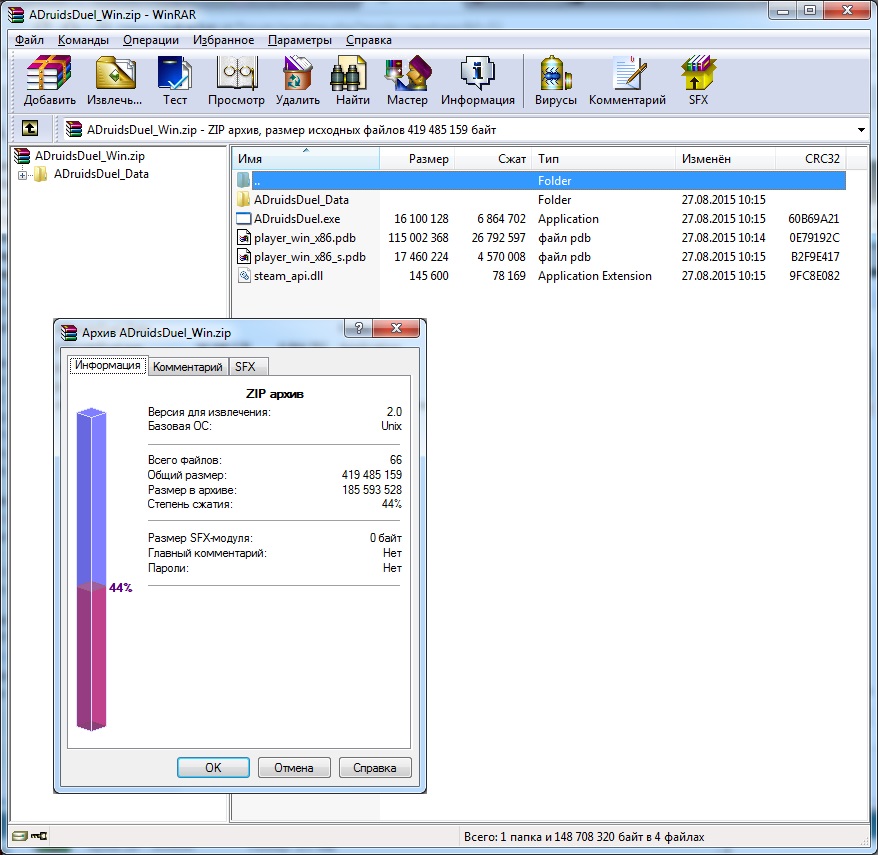Click the Справка button in dialog
Screen dimensions: 878x855
pos(375,768)
